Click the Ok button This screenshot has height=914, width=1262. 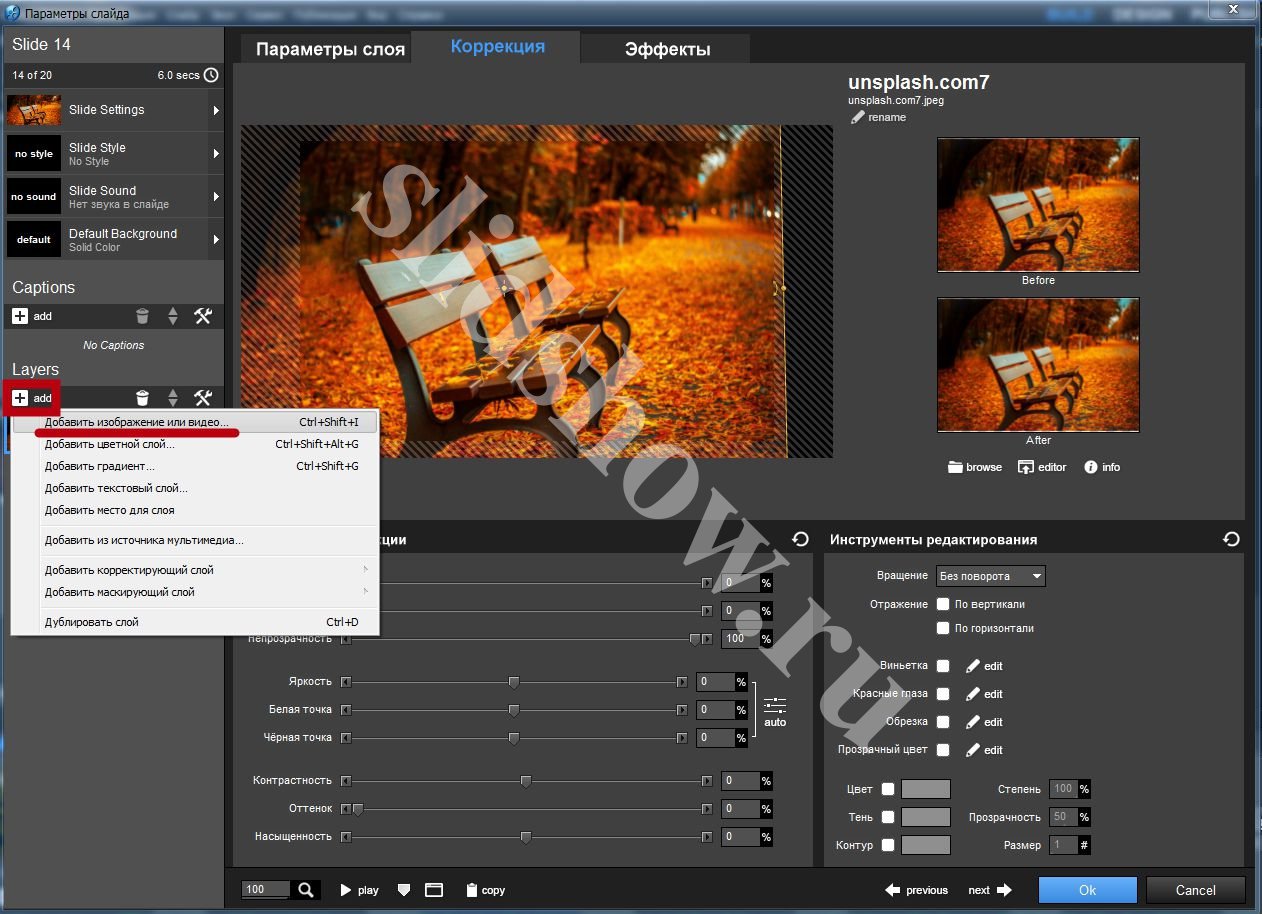pos(1087,890)
